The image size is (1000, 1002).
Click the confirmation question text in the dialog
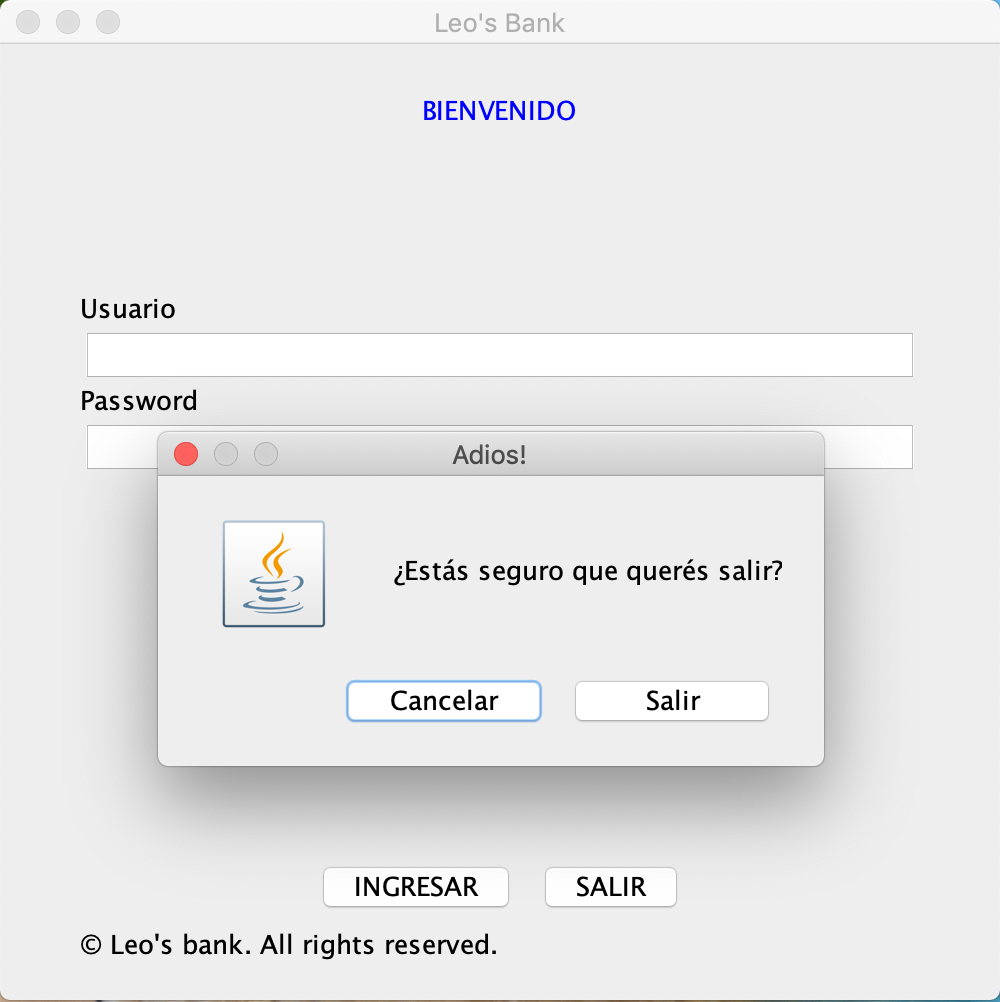coord(588,571)
